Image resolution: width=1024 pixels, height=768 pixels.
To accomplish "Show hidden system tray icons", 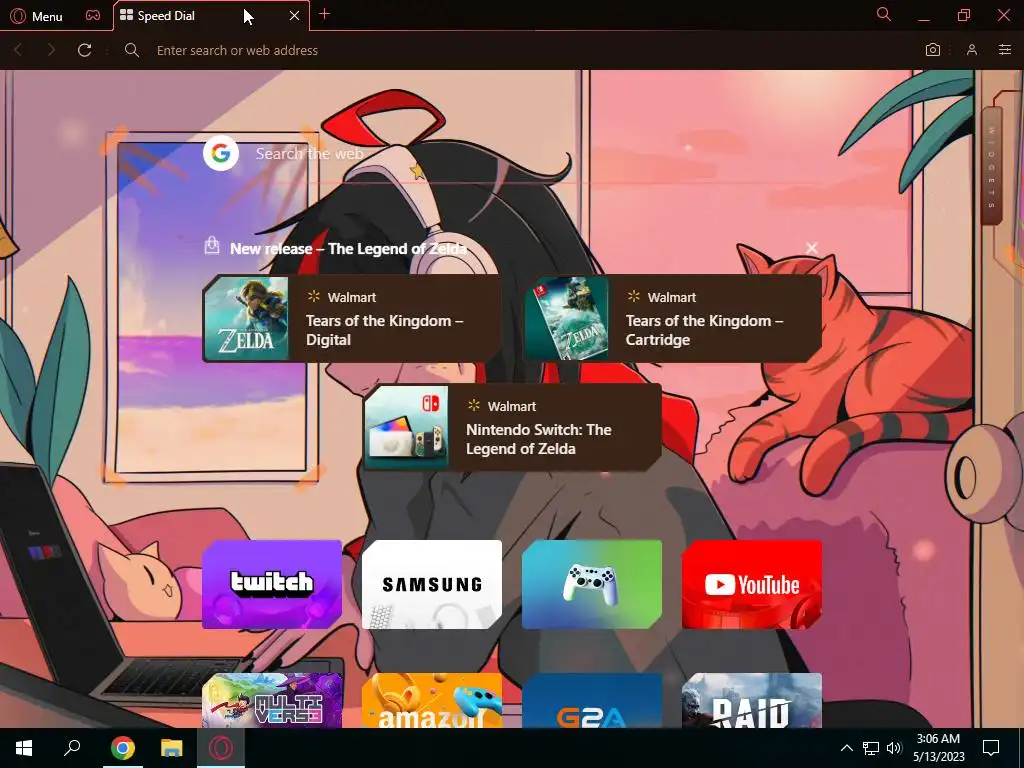I will point(846,748).
